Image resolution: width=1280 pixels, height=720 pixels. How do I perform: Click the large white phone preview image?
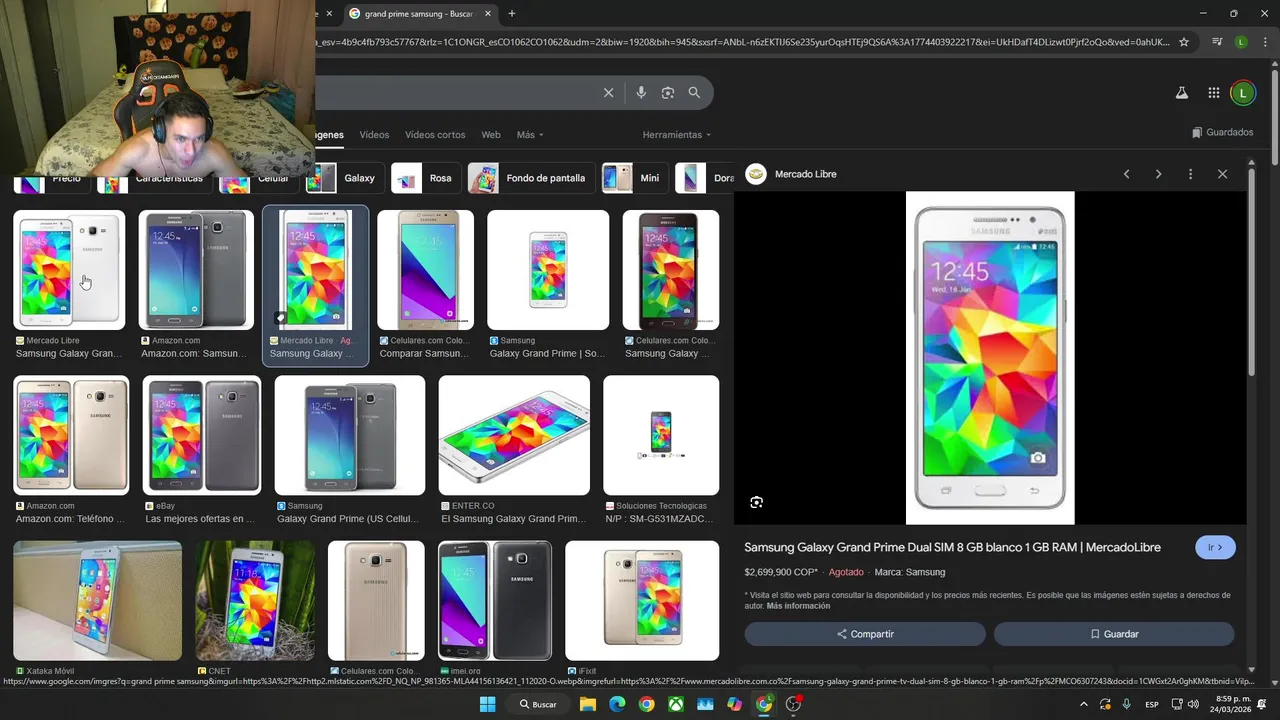tap(990, 358)
